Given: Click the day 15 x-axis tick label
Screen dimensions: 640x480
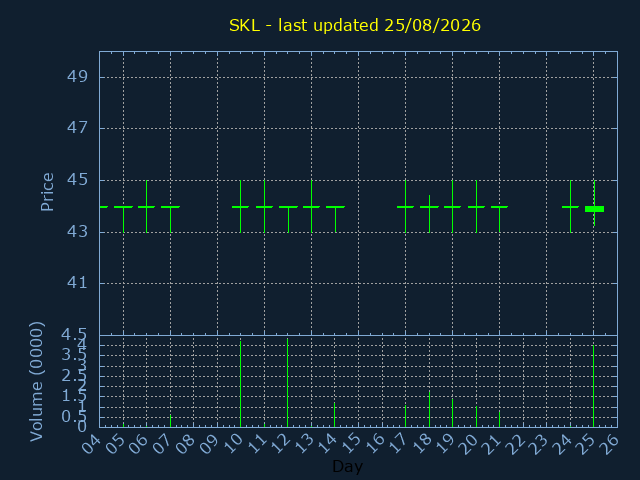Looking at the screenshot, I should coord(351,443).
